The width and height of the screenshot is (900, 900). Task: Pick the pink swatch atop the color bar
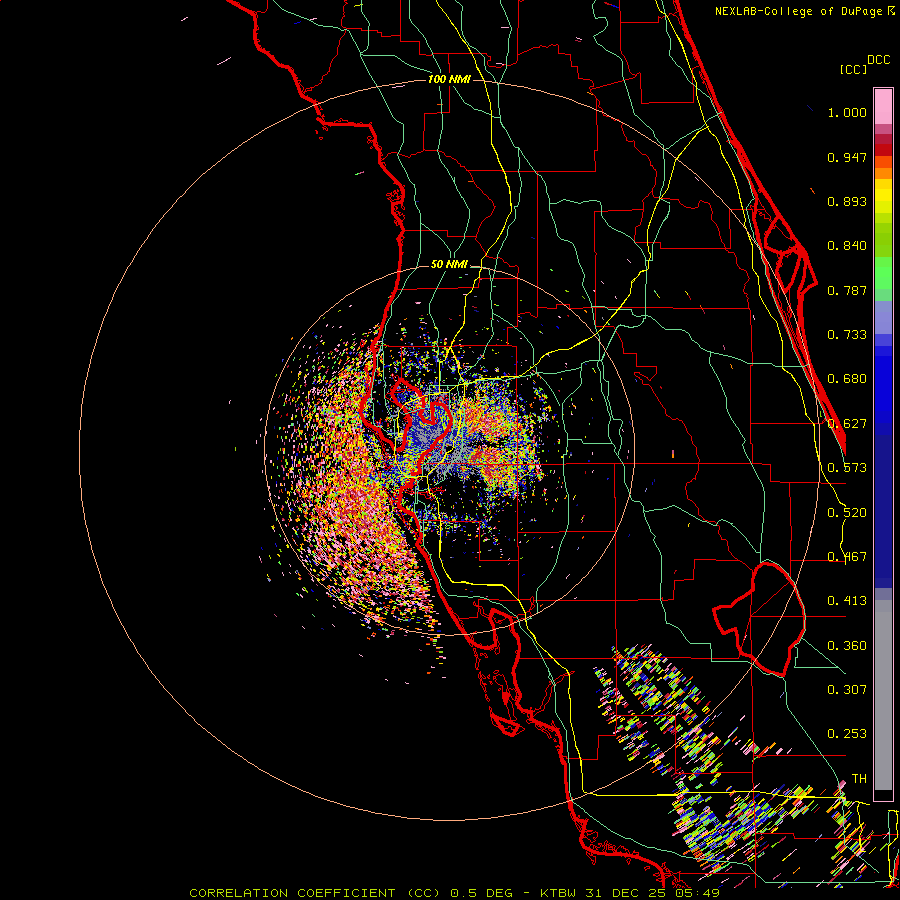coord(883,107)
